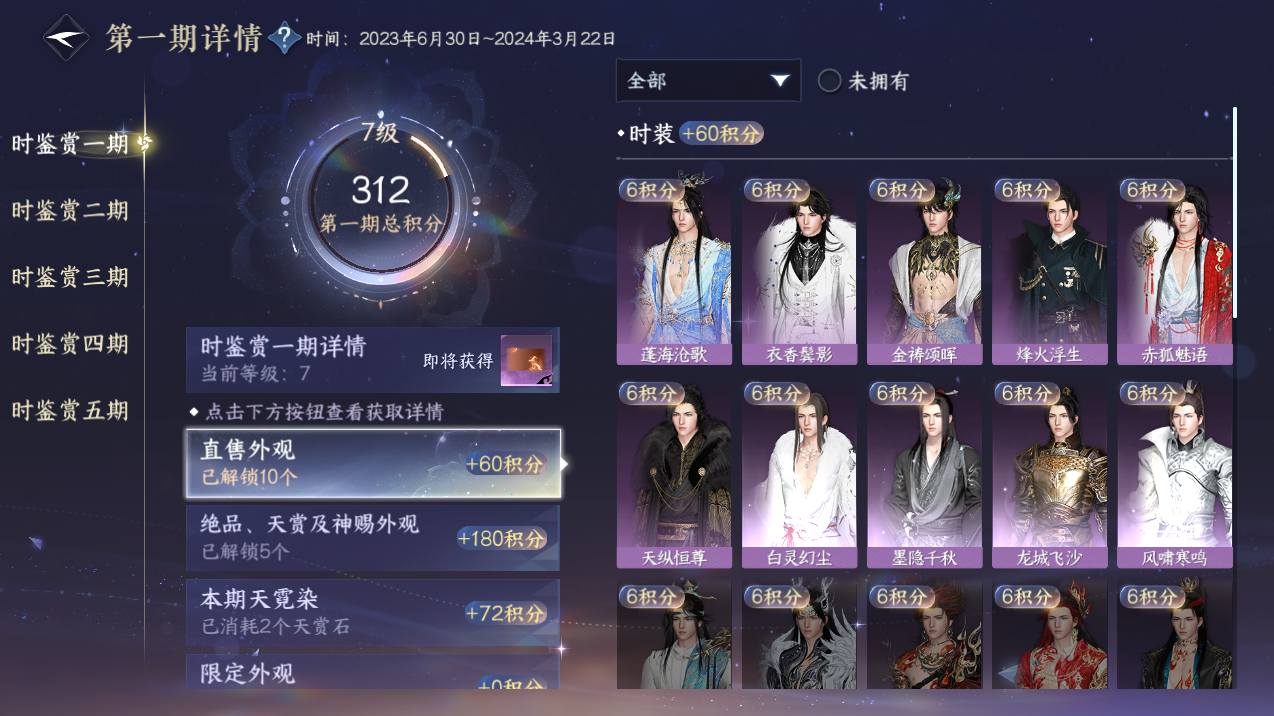Click the upcoming reward item icon

pos(526,360)
